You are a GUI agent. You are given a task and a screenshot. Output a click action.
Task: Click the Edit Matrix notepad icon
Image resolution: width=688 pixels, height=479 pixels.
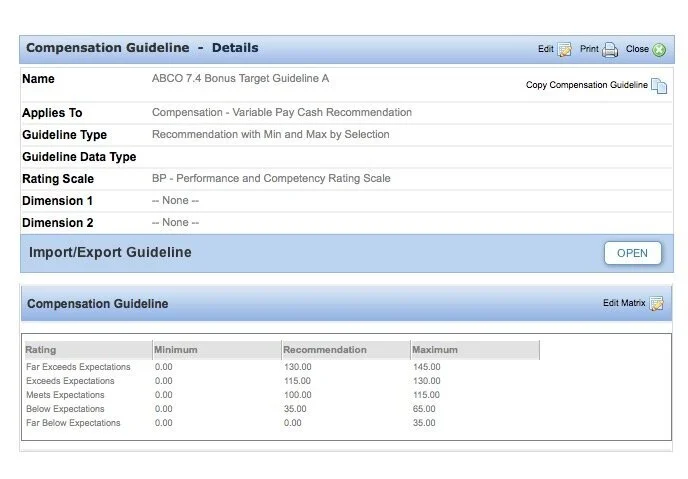[x=656, y=303]
